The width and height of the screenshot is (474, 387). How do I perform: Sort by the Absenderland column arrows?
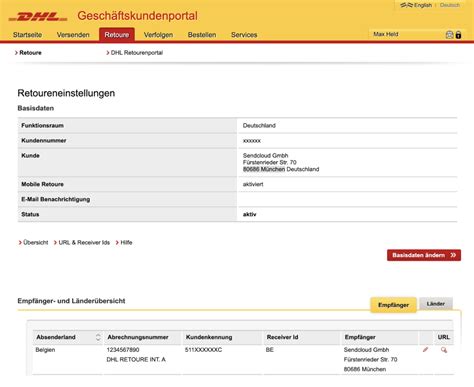pos(98,337)
